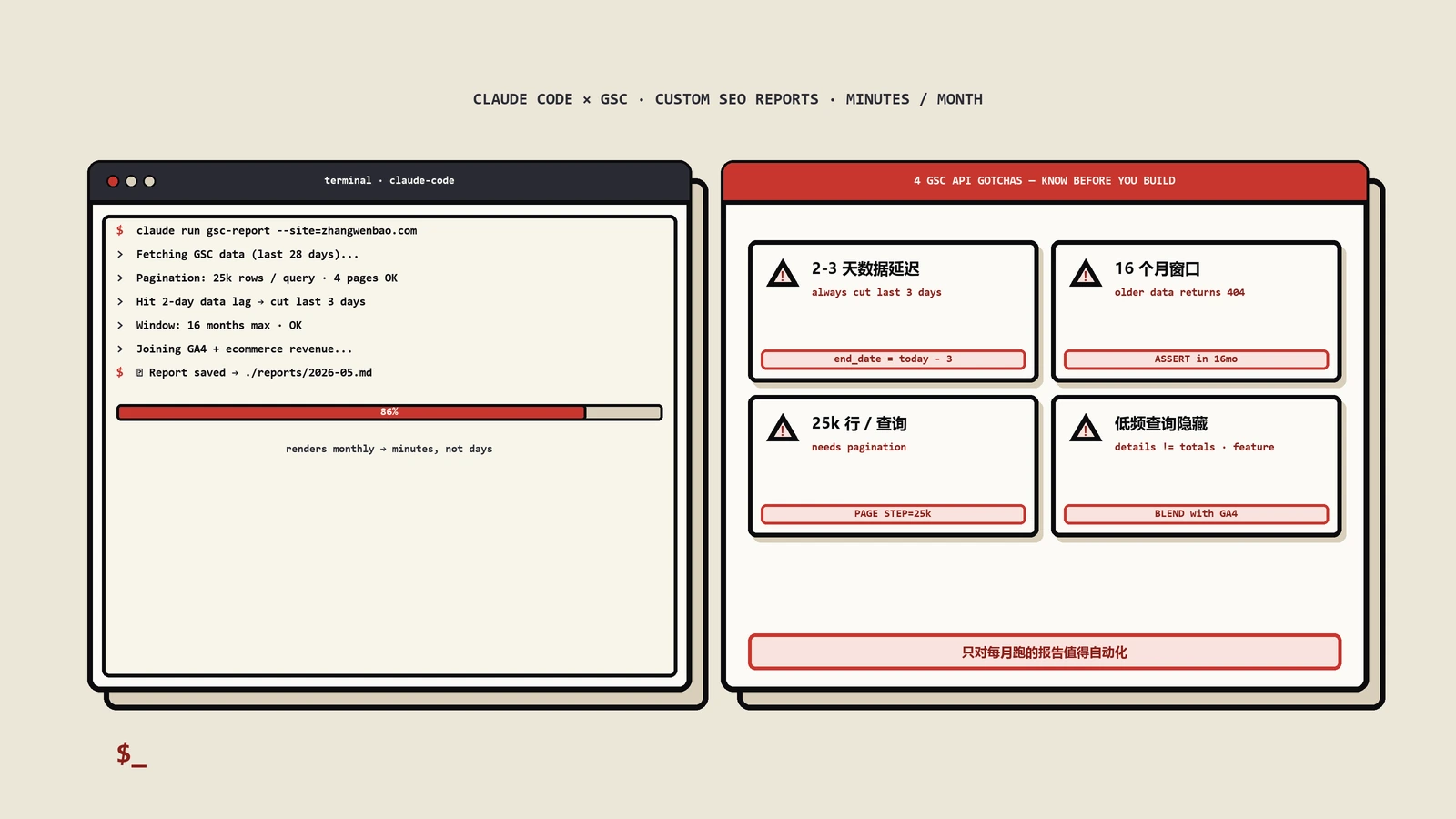Click the terminal · claude-code title
1456x819 pixels.
tap(389, 180)
